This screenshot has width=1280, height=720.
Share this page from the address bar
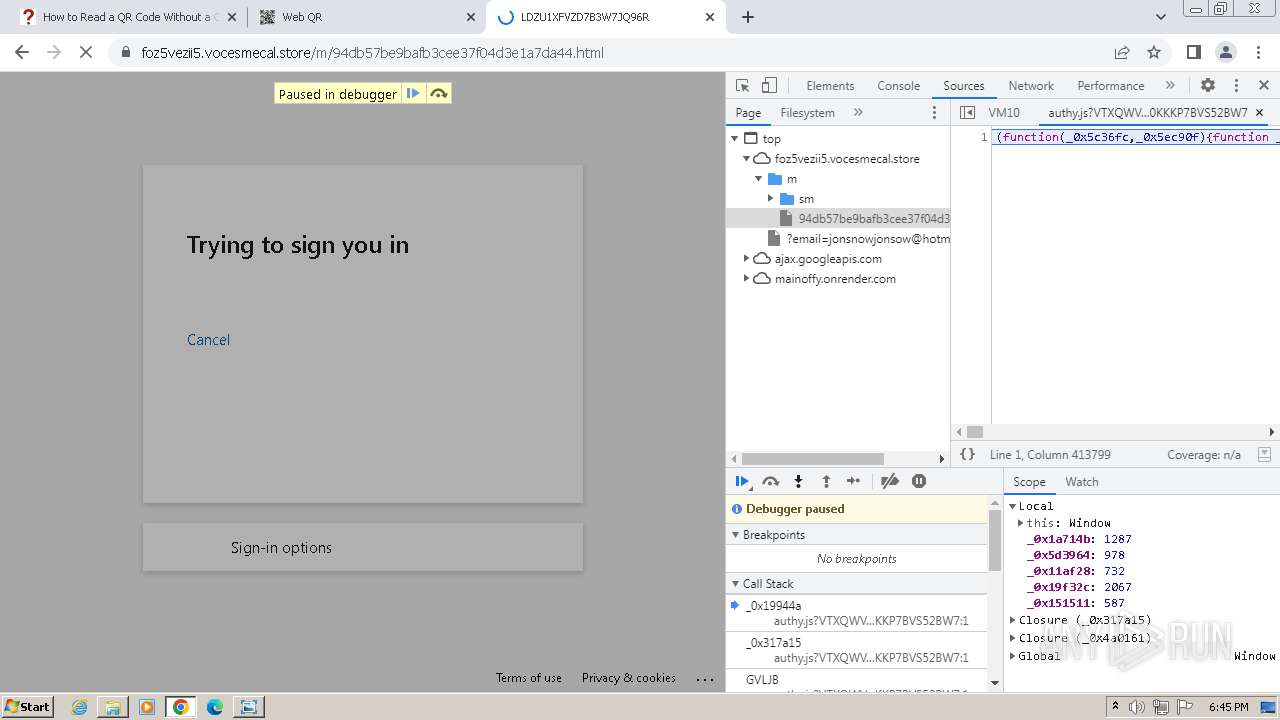click(x=1122, y=53)
